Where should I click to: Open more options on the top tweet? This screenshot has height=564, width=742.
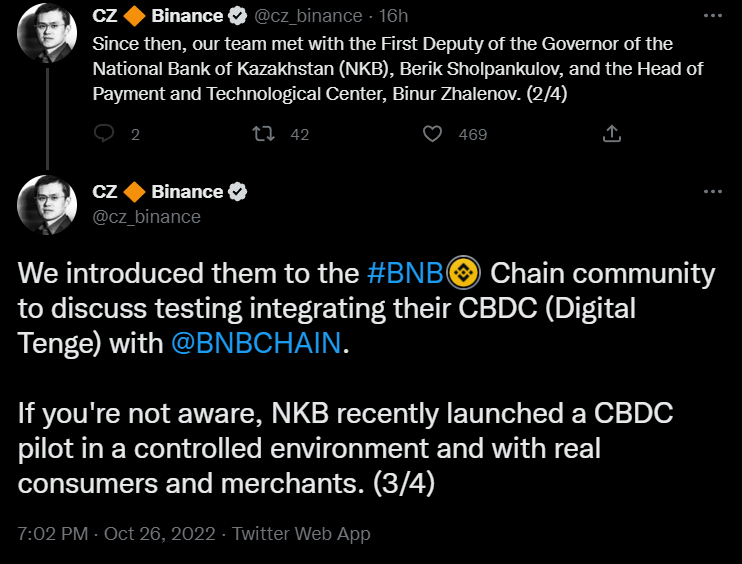coord(712,17)
